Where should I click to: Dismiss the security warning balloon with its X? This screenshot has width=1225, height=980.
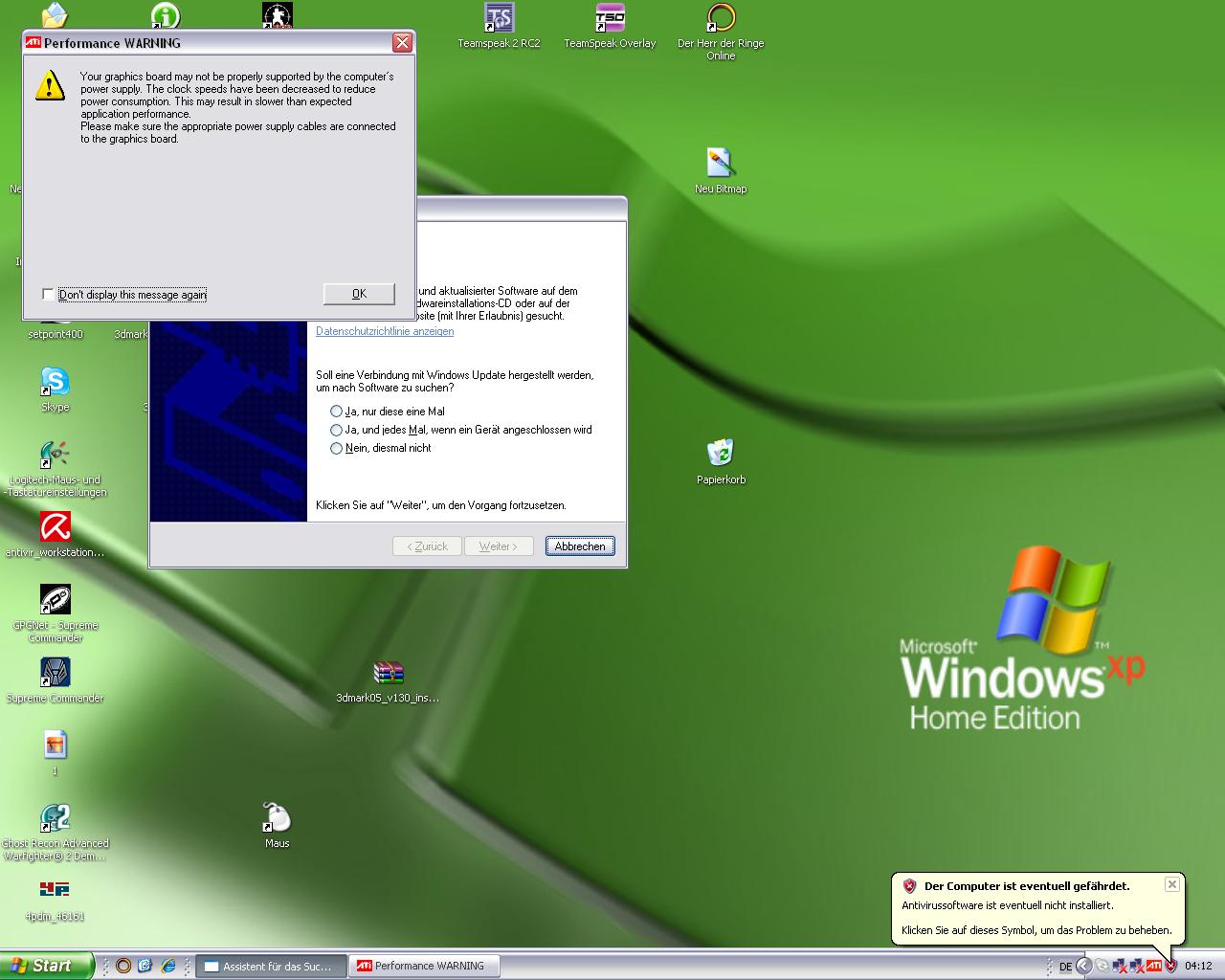1171,884
